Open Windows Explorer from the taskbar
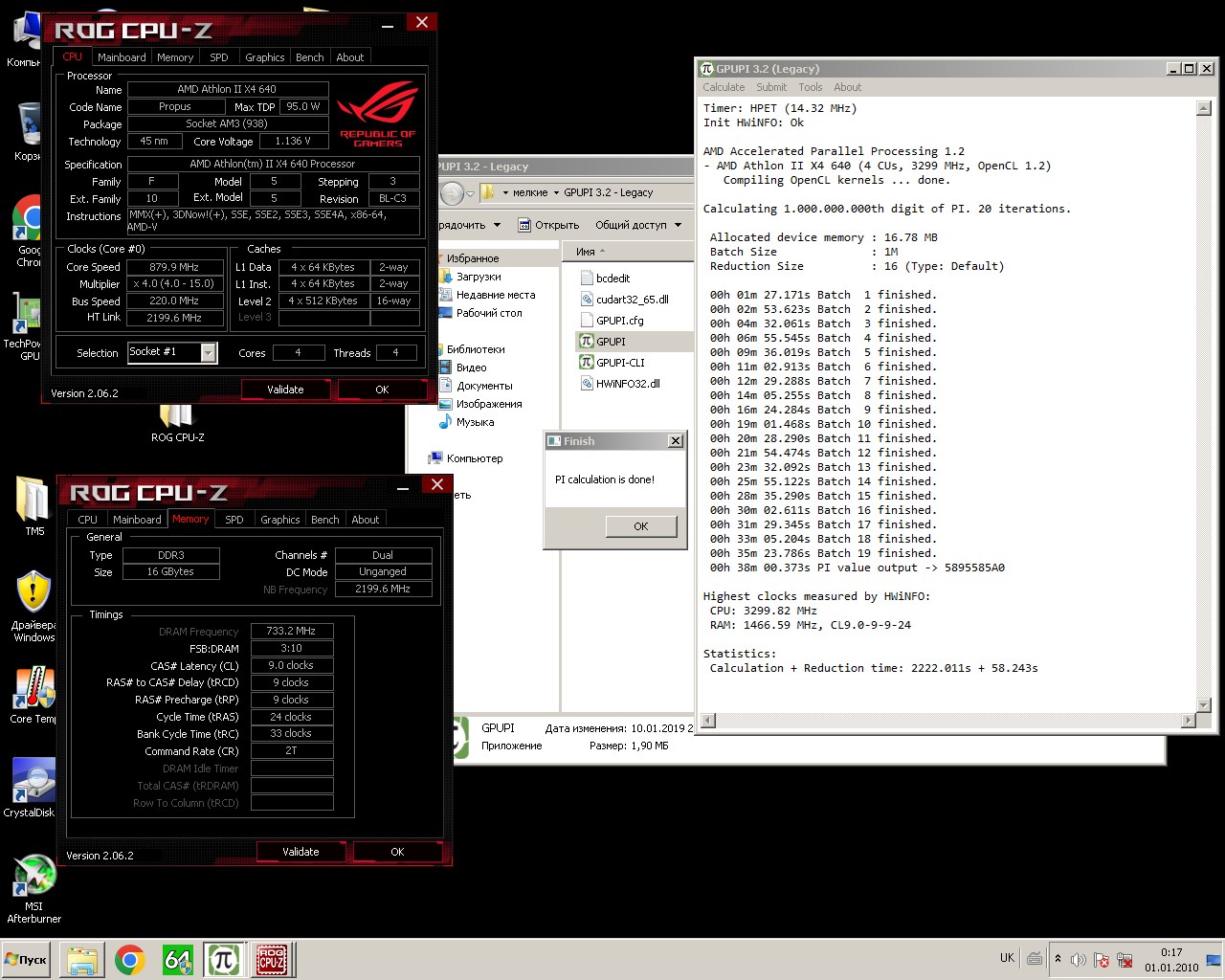Image resolution: width=1225 pixels, height=980 pixels. coord(82,959)
